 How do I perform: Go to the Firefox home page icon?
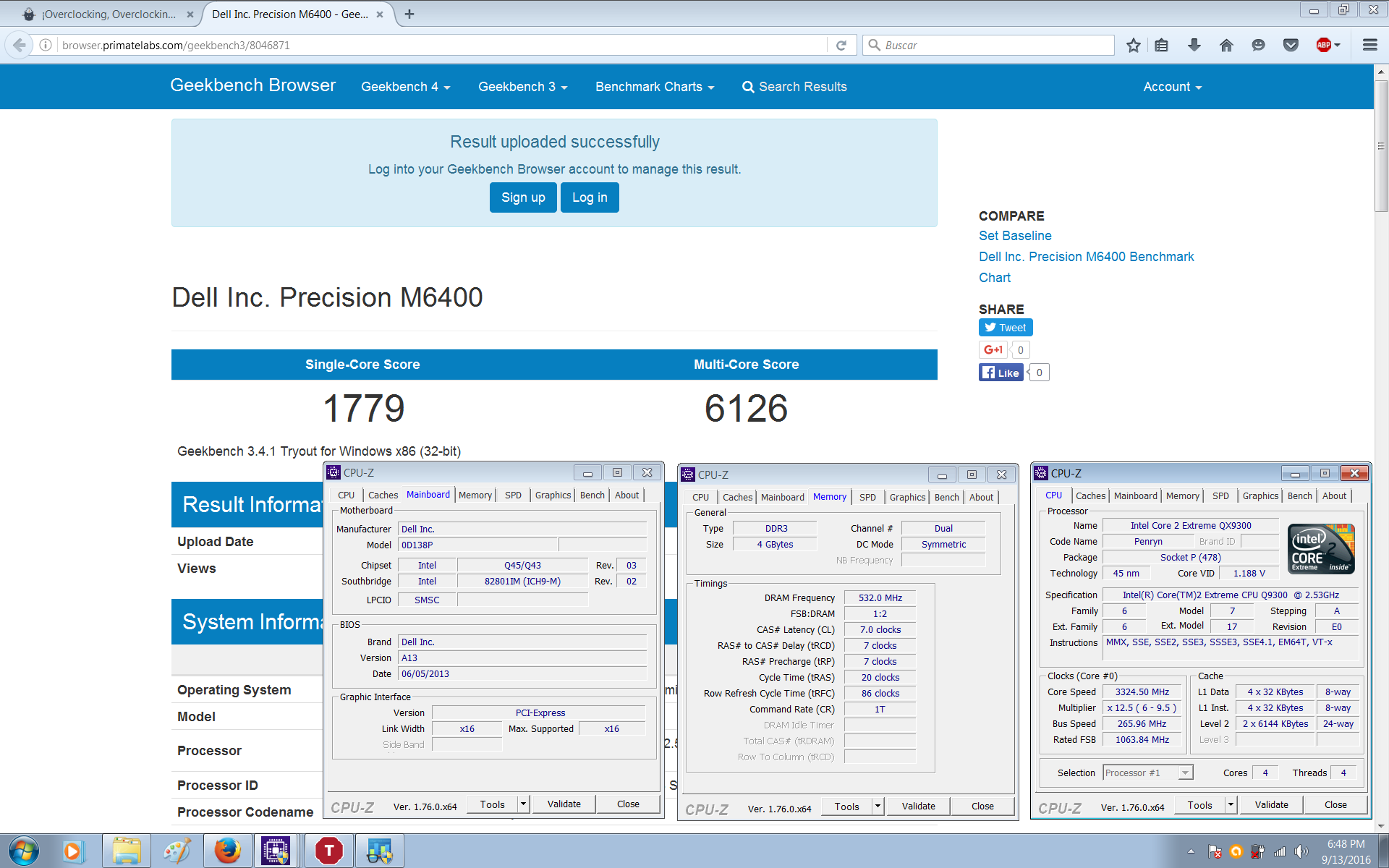coord(1226,45)
